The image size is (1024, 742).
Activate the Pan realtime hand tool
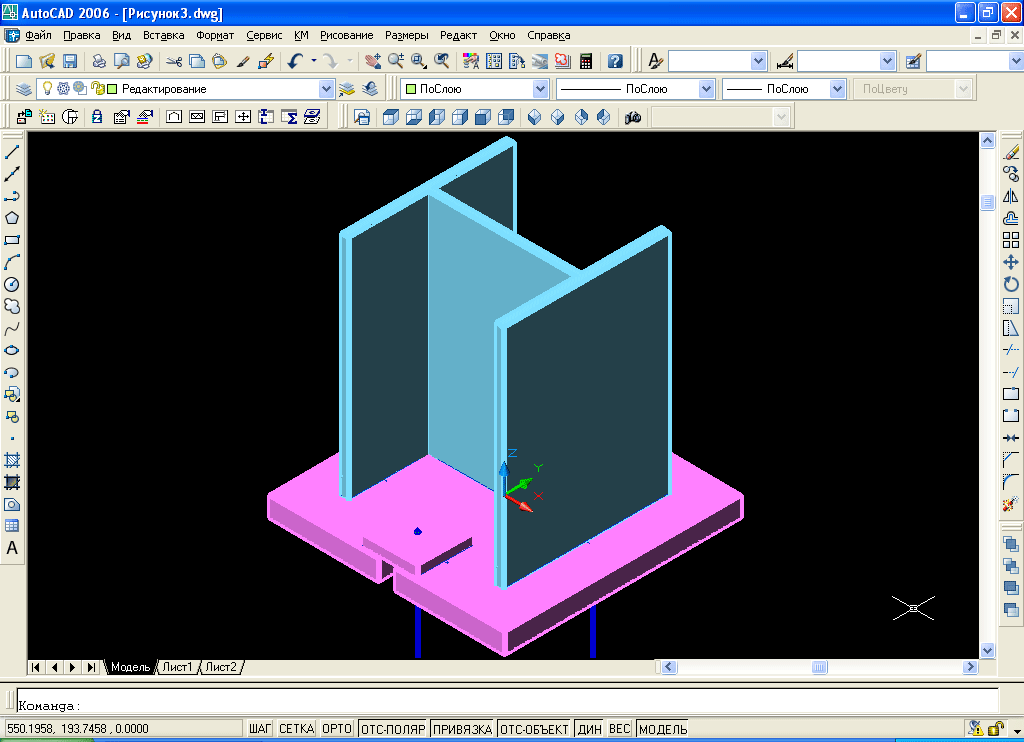click(x=374, y=61)
